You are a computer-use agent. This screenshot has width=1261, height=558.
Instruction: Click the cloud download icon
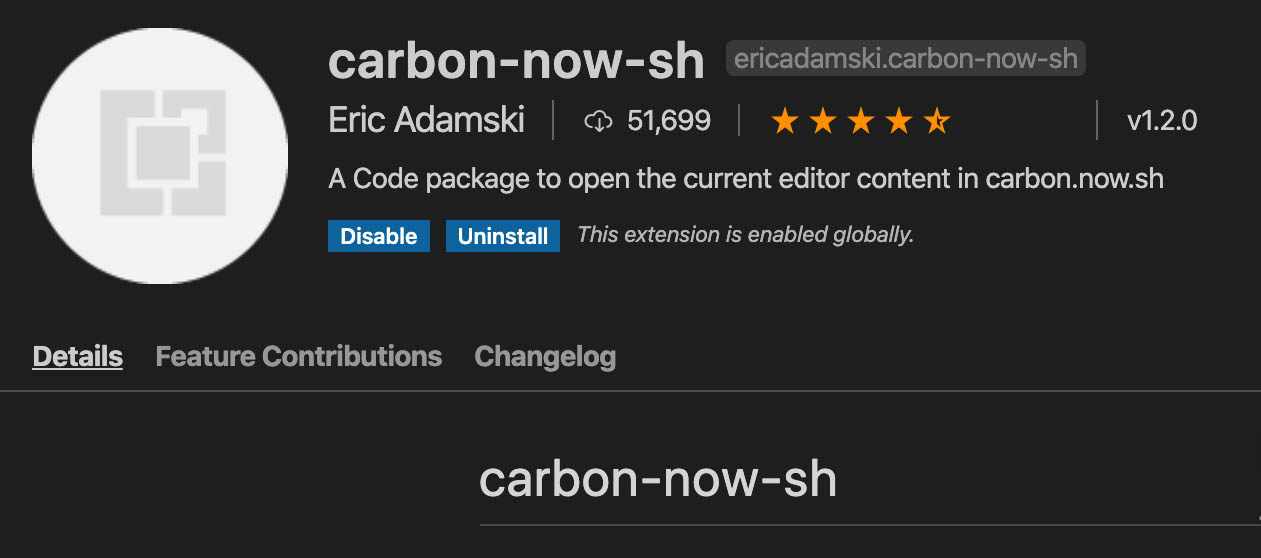pyautogui.click(x=597, y=122)
